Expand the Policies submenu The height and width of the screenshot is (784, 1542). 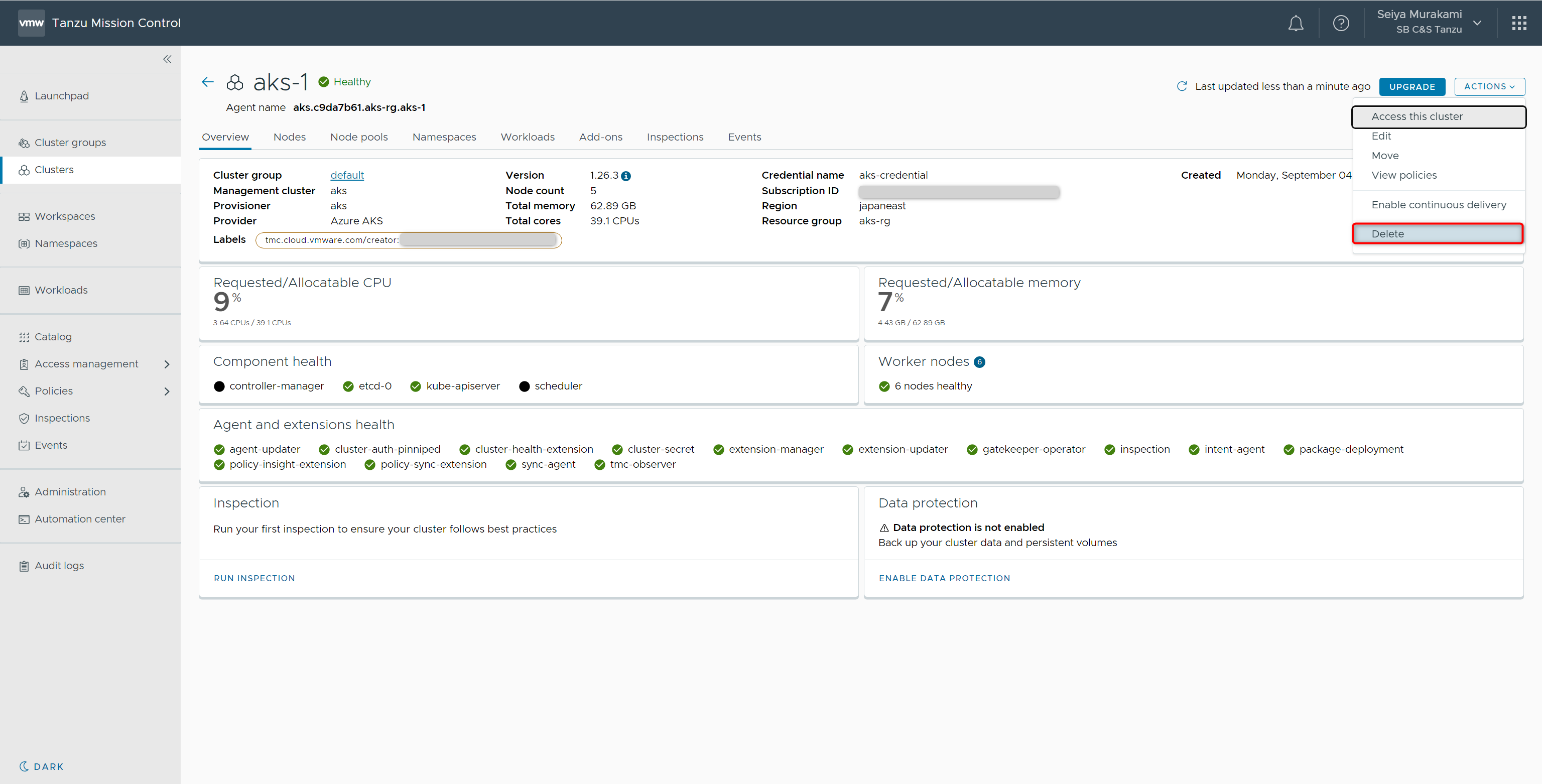tap(167, 391)
